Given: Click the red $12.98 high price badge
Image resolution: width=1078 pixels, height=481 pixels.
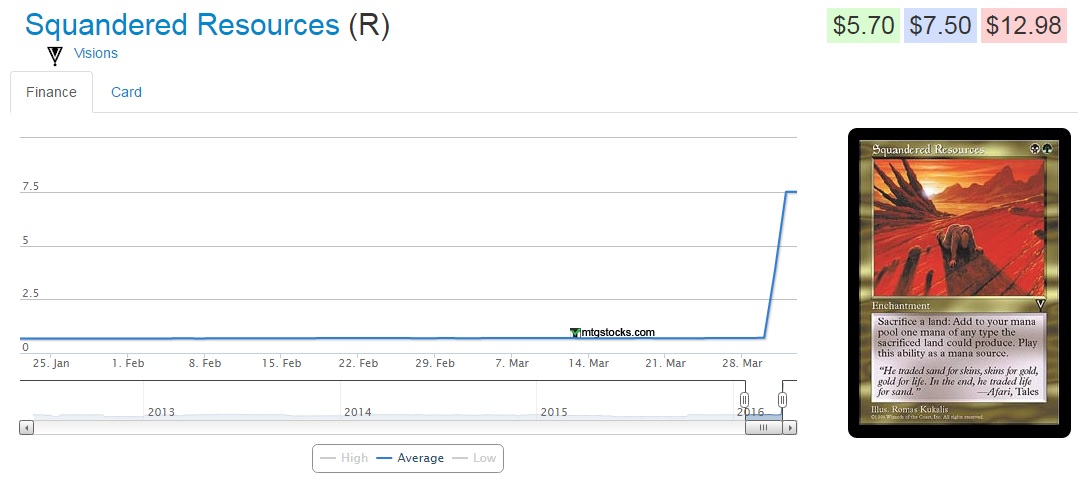Looking at the screenshot, I should coord(1022,26).
